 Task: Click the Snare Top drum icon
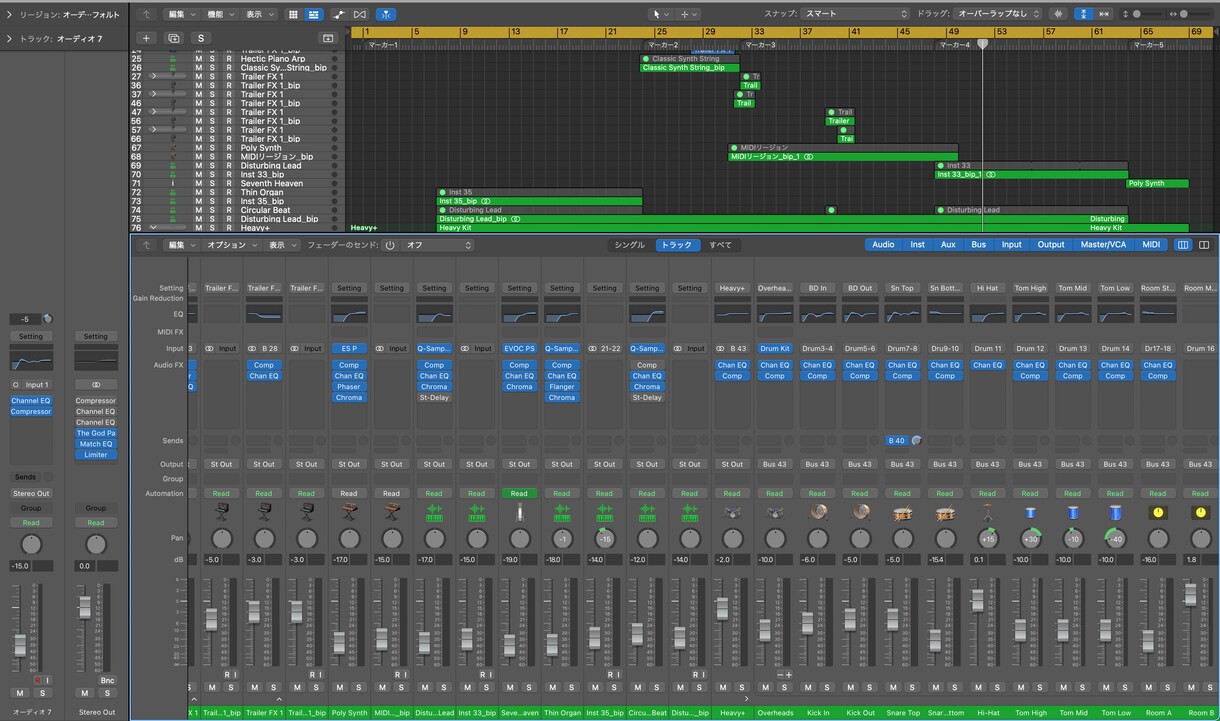pyautogui.click(x=902, y=513)
